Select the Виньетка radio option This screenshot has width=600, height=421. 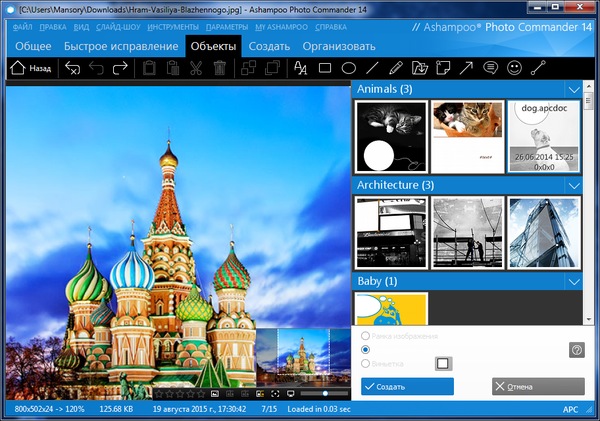pyautogui.click(x=366, y=363)
